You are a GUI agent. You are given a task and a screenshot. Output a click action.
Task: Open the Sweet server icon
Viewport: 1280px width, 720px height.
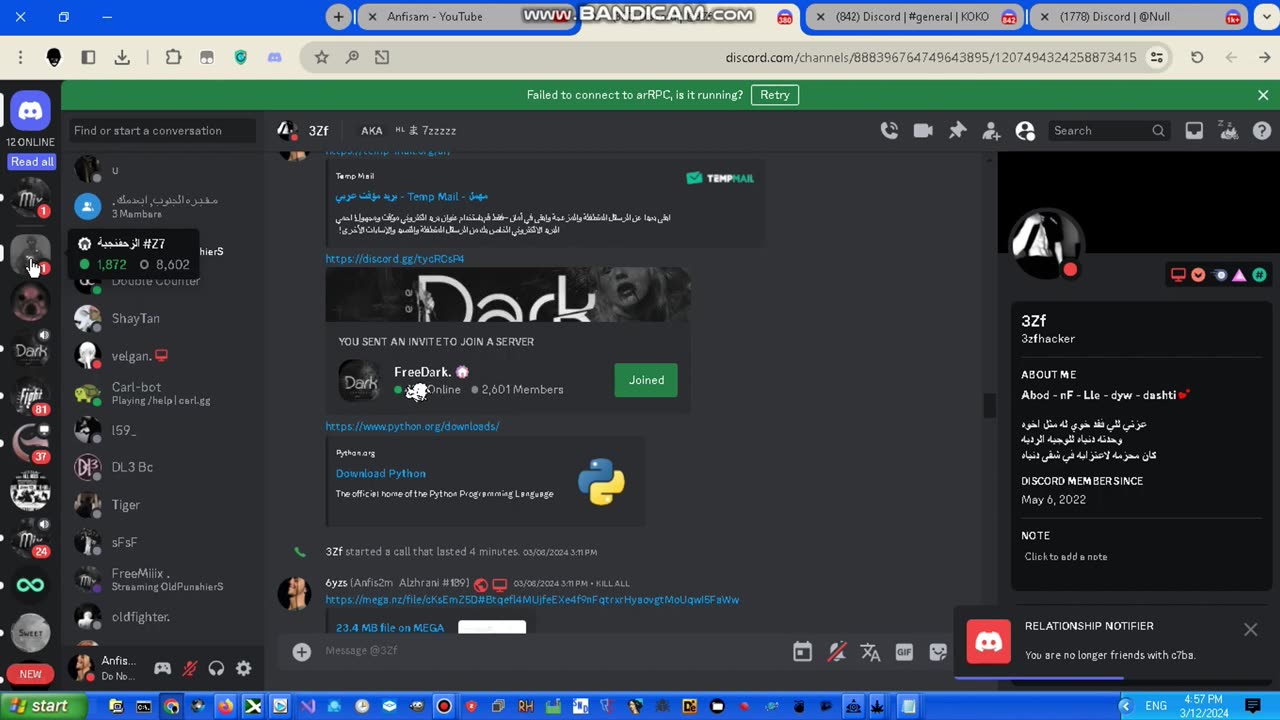(x=30, y=632)
